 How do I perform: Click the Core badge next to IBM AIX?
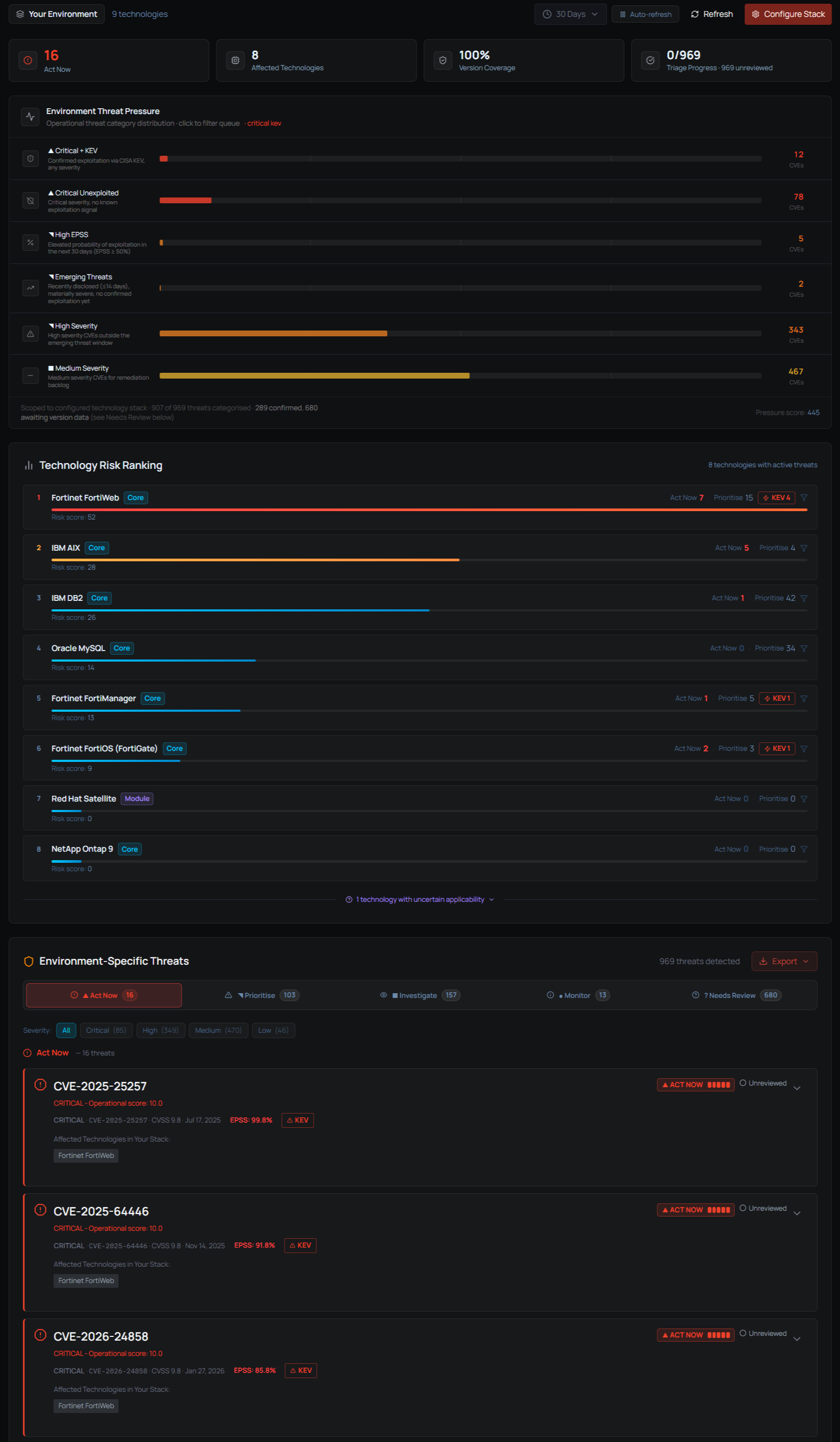tap(97, 548)
